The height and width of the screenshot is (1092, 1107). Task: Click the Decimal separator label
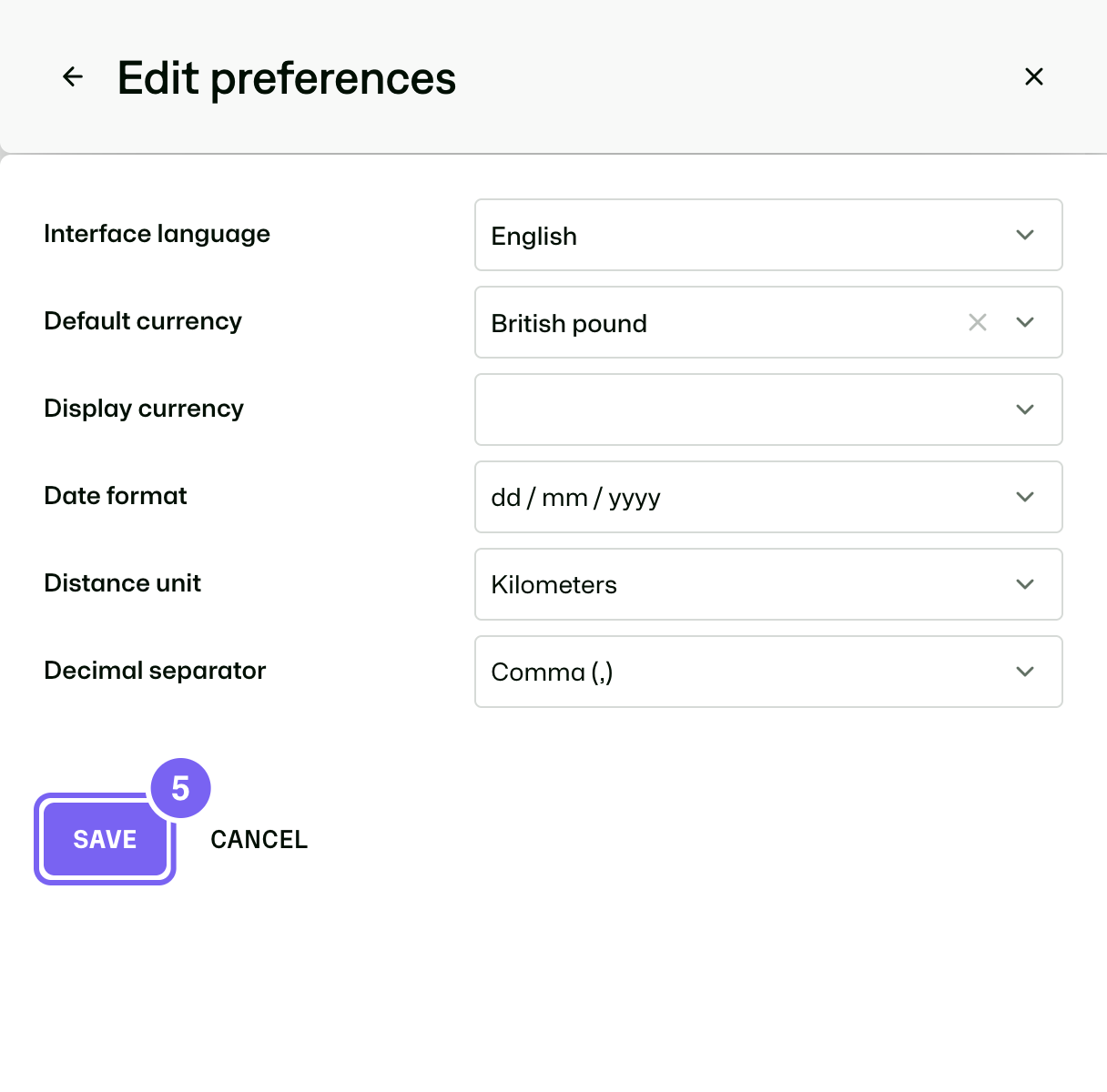tap(155, 671)
